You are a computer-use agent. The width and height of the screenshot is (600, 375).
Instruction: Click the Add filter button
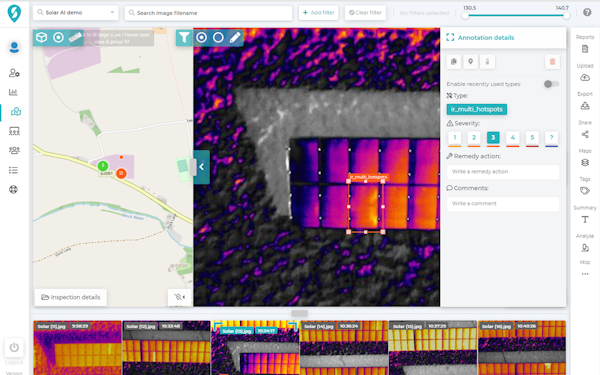pyautogui.click(x=318, y=13)
